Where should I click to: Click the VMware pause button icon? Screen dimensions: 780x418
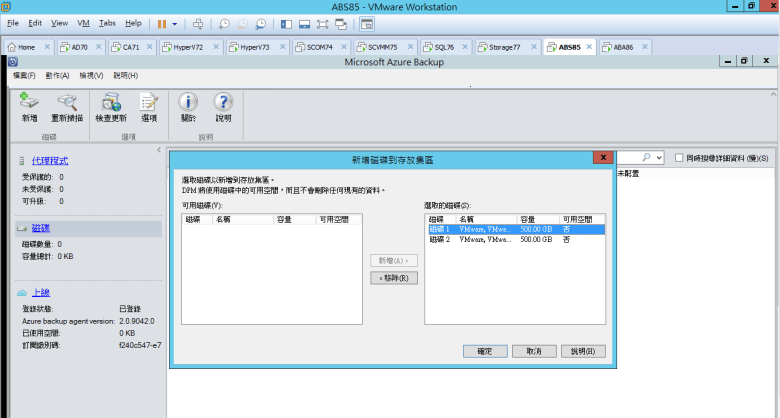(x=161, y=22)
